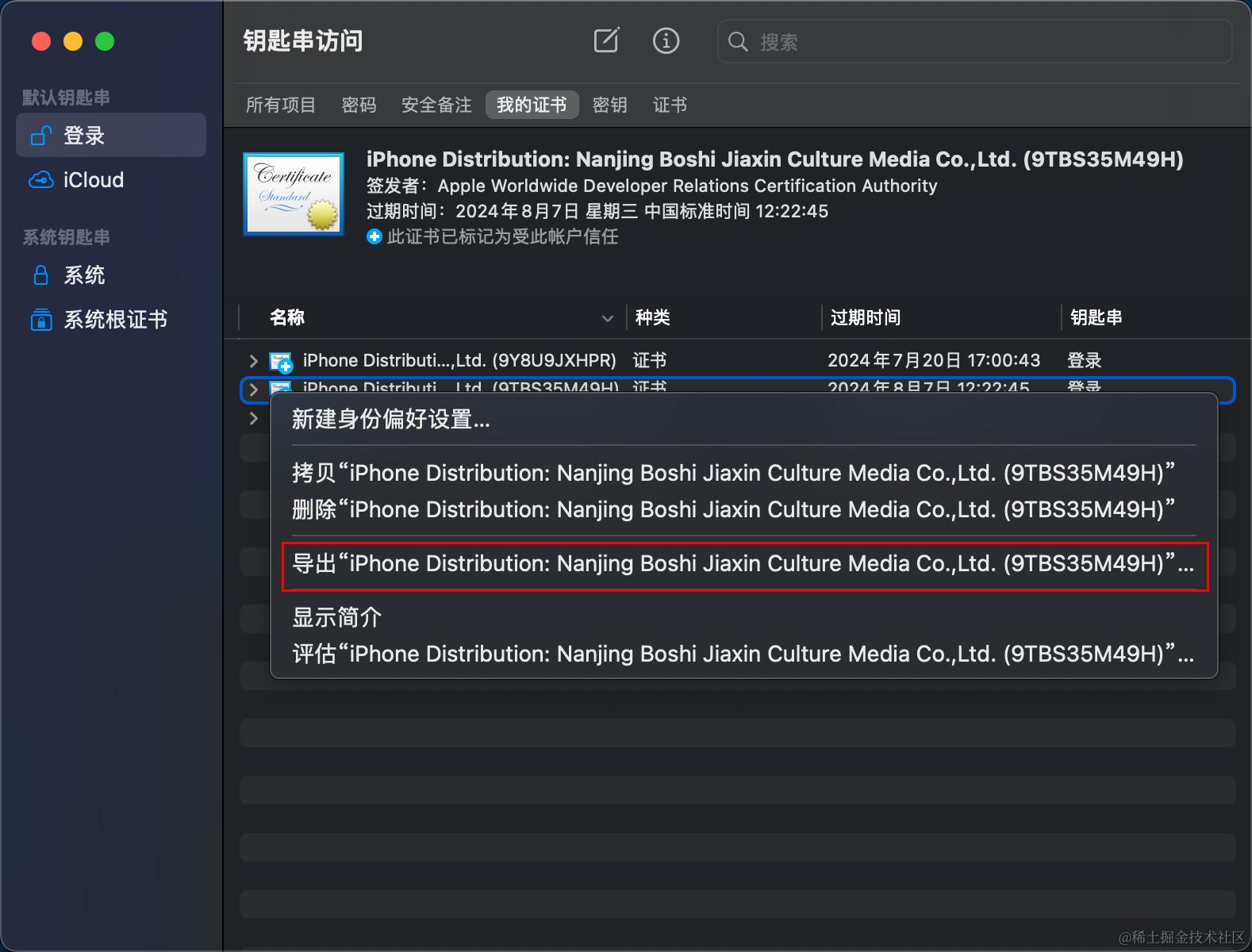
Task: Click the iCloud cloud key icon
Action: (x=41, y=180)
